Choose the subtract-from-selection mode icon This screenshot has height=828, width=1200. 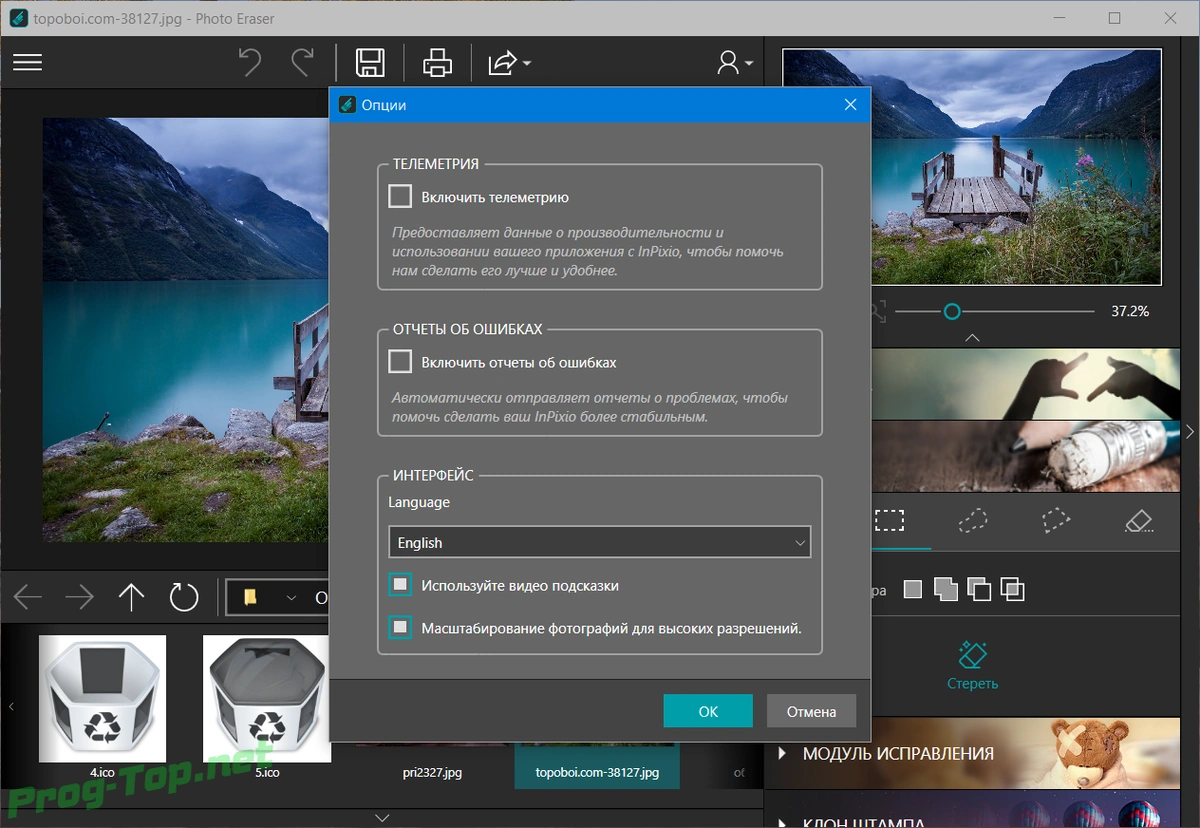(979, 590)
